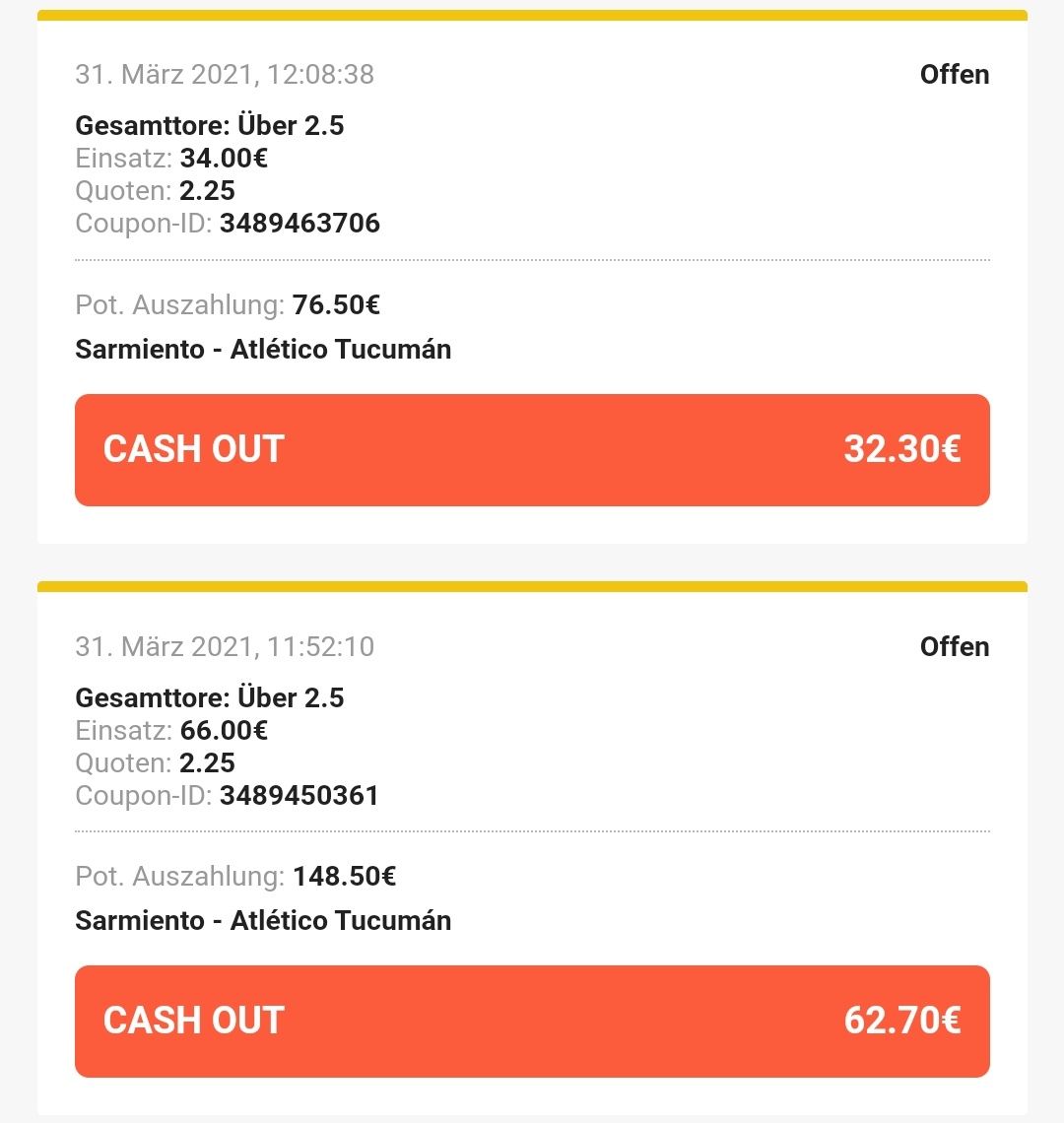
Task: Click second Gesamttore: Über 2.5 heading
Action: [x=210, y=697]
